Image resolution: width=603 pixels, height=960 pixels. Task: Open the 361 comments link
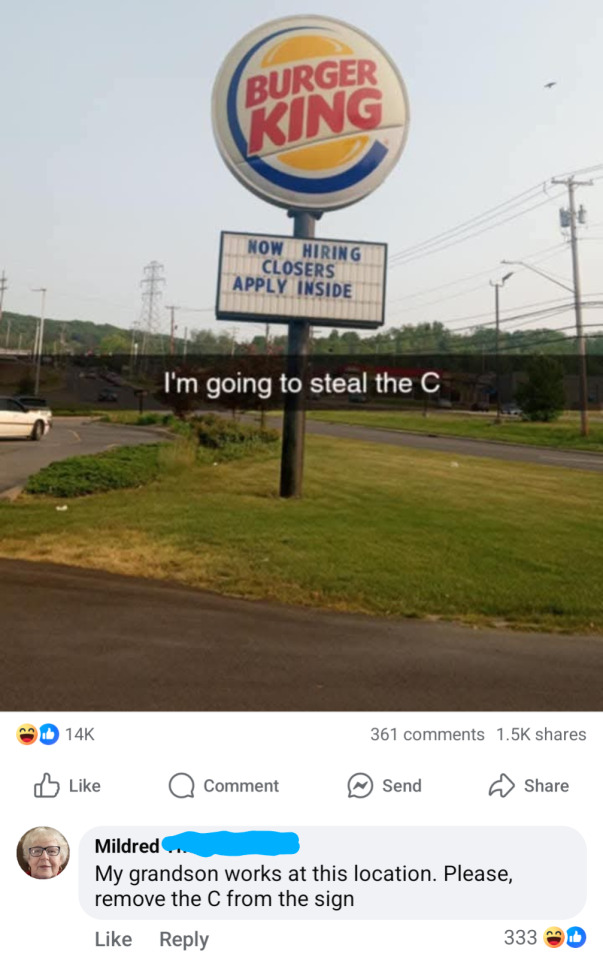pos(427,734)
